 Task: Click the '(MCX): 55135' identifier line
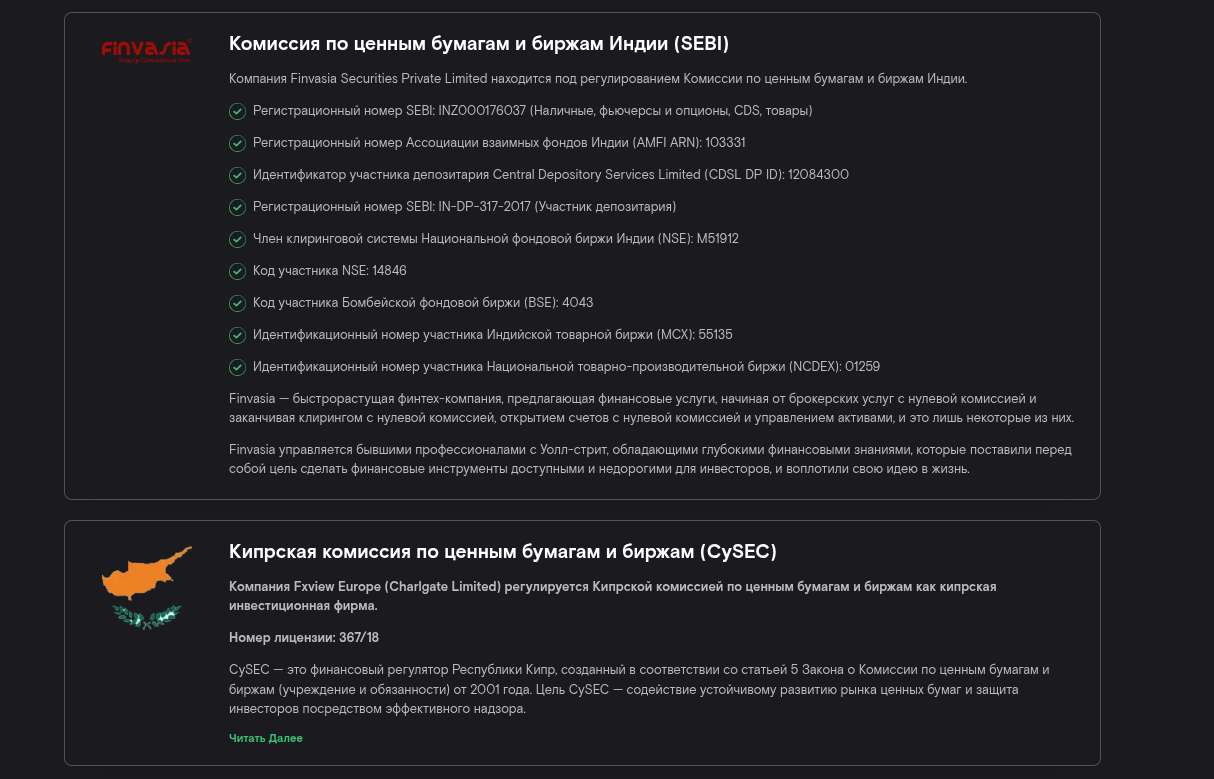pos(493,335)
